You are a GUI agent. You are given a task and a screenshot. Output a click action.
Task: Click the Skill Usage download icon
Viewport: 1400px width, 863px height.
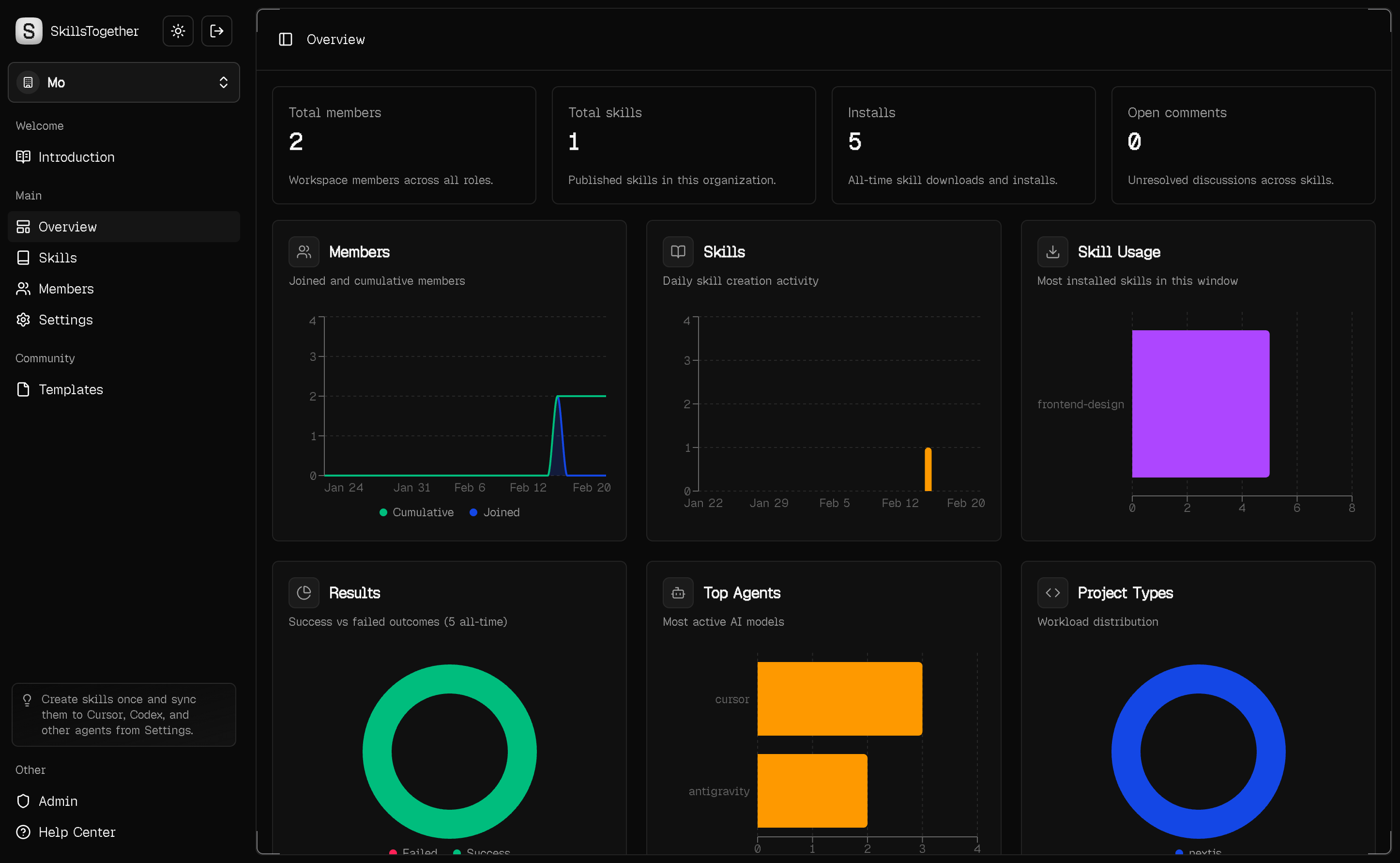(1052, 251)
